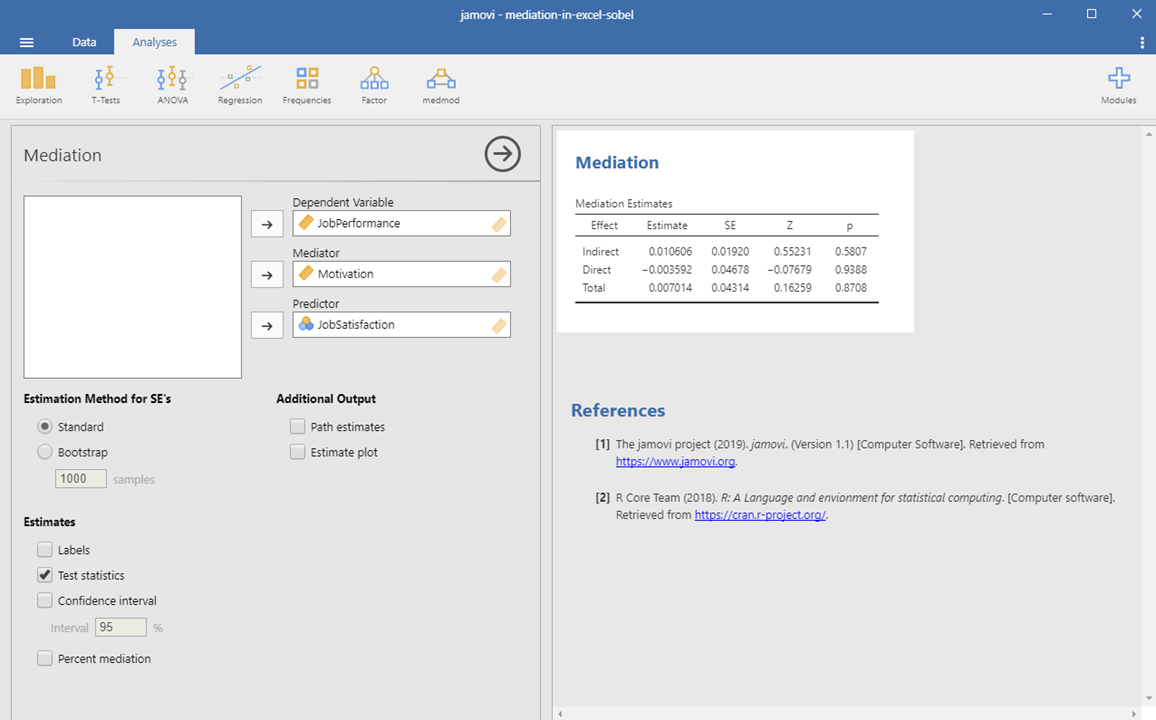Click the Analyses tab
Screen dimensions: 1156x720
pyautogui.click(x=154, y=42)
